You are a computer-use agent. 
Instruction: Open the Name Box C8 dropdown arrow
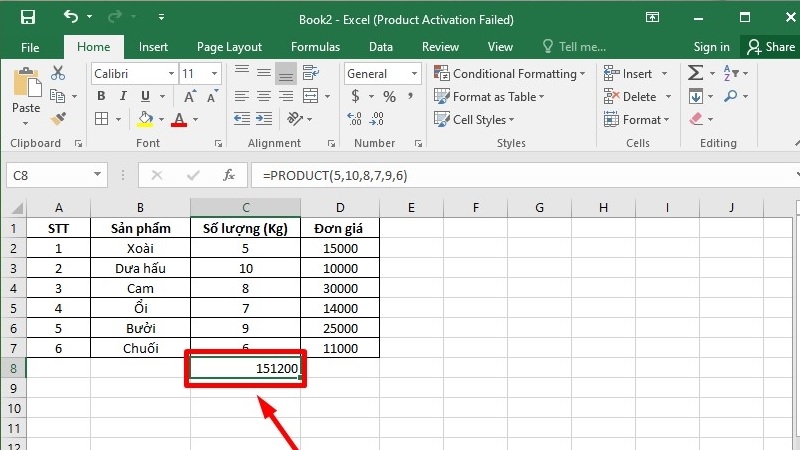coord(97,175)
